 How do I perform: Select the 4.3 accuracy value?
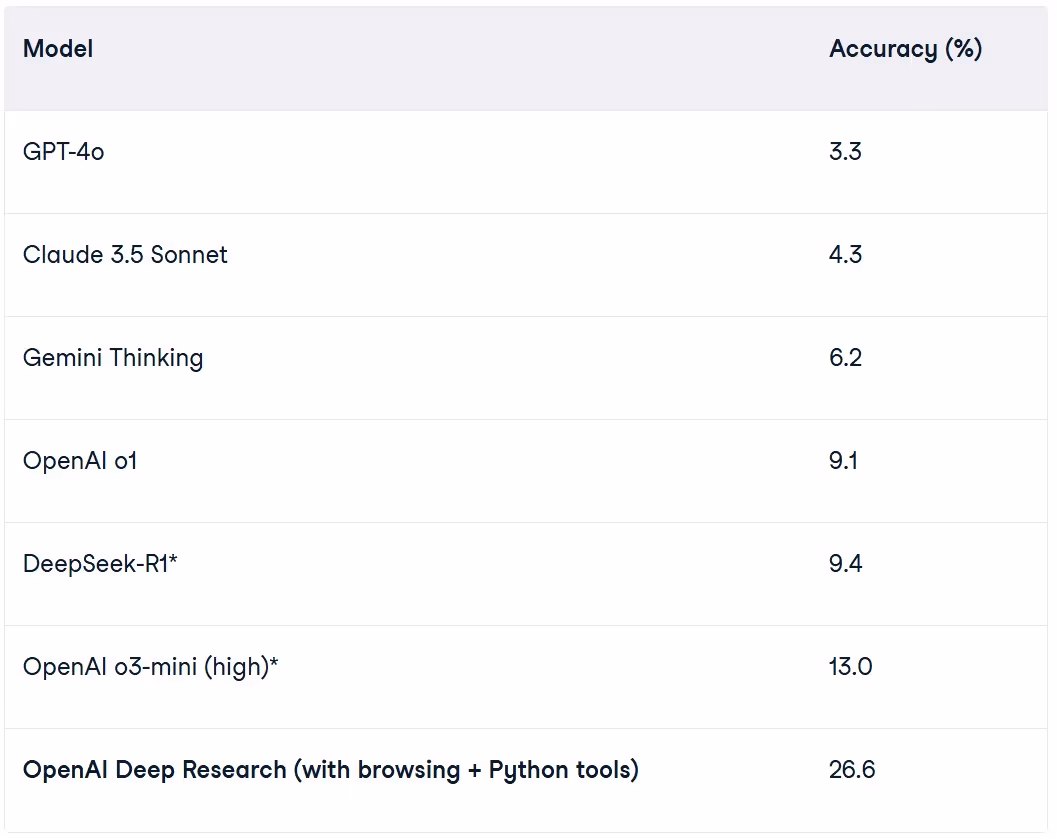click(845, 255)
